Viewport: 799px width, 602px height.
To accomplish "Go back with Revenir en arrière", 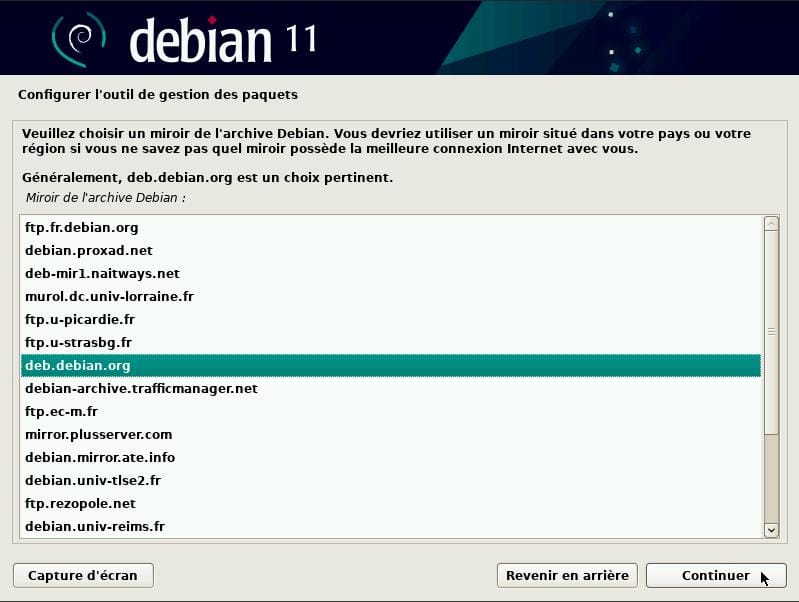I will tap(567, 575).
